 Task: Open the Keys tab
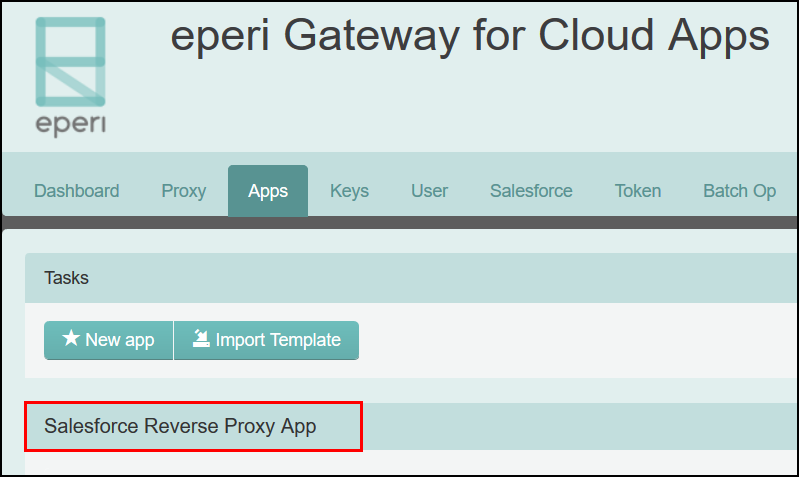(x=349, y=191)
